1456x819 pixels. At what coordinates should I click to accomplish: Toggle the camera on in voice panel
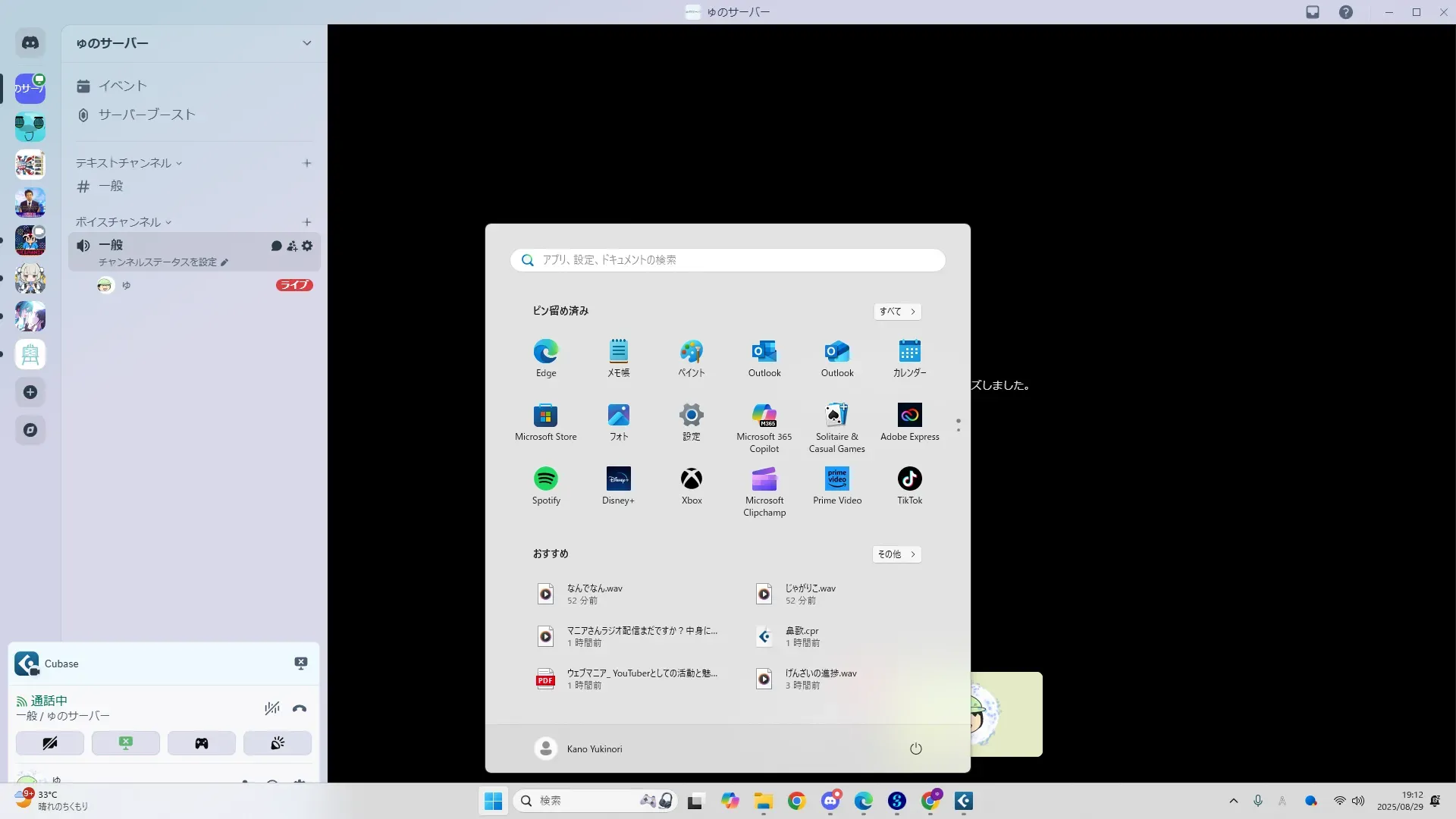click(50, 743)
